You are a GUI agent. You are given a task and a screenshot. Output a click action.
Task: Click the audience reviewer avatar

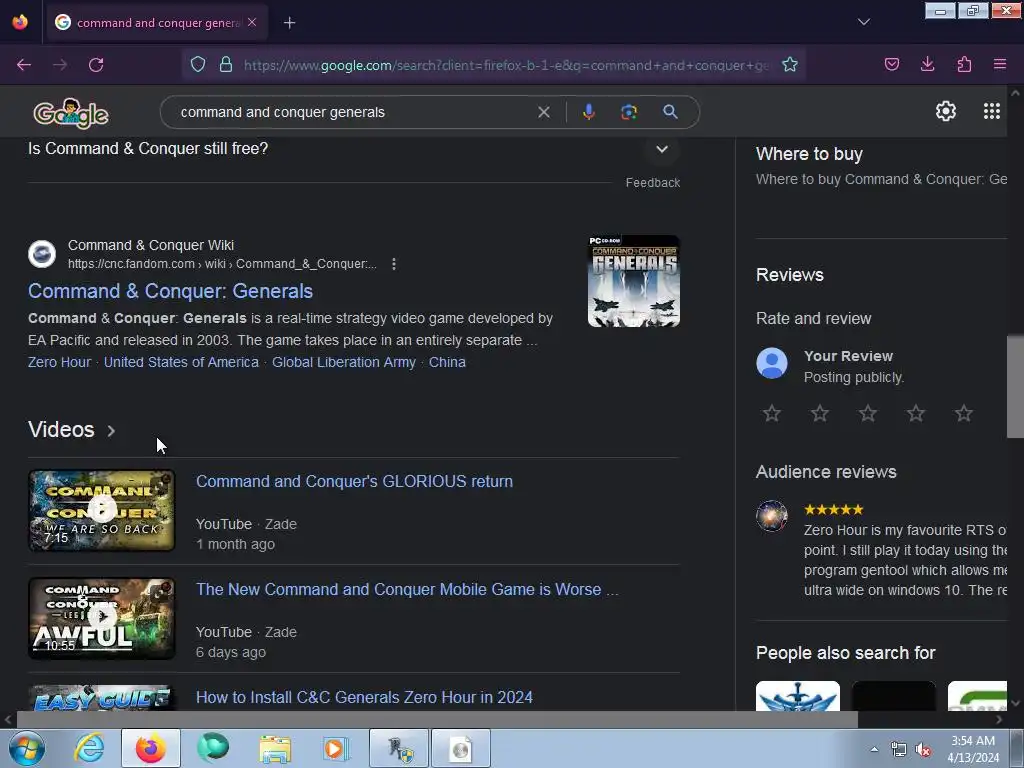(772, 516)
